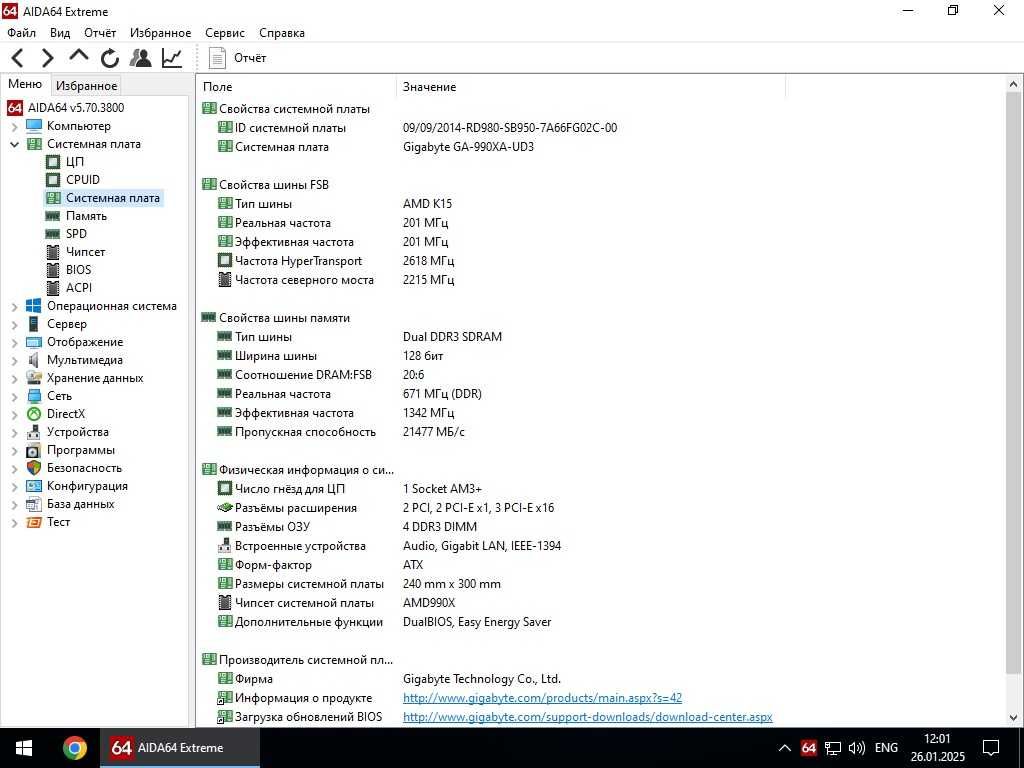Click the Отображение display icon
Screen dimensions: 1024x768
point(34,342)
